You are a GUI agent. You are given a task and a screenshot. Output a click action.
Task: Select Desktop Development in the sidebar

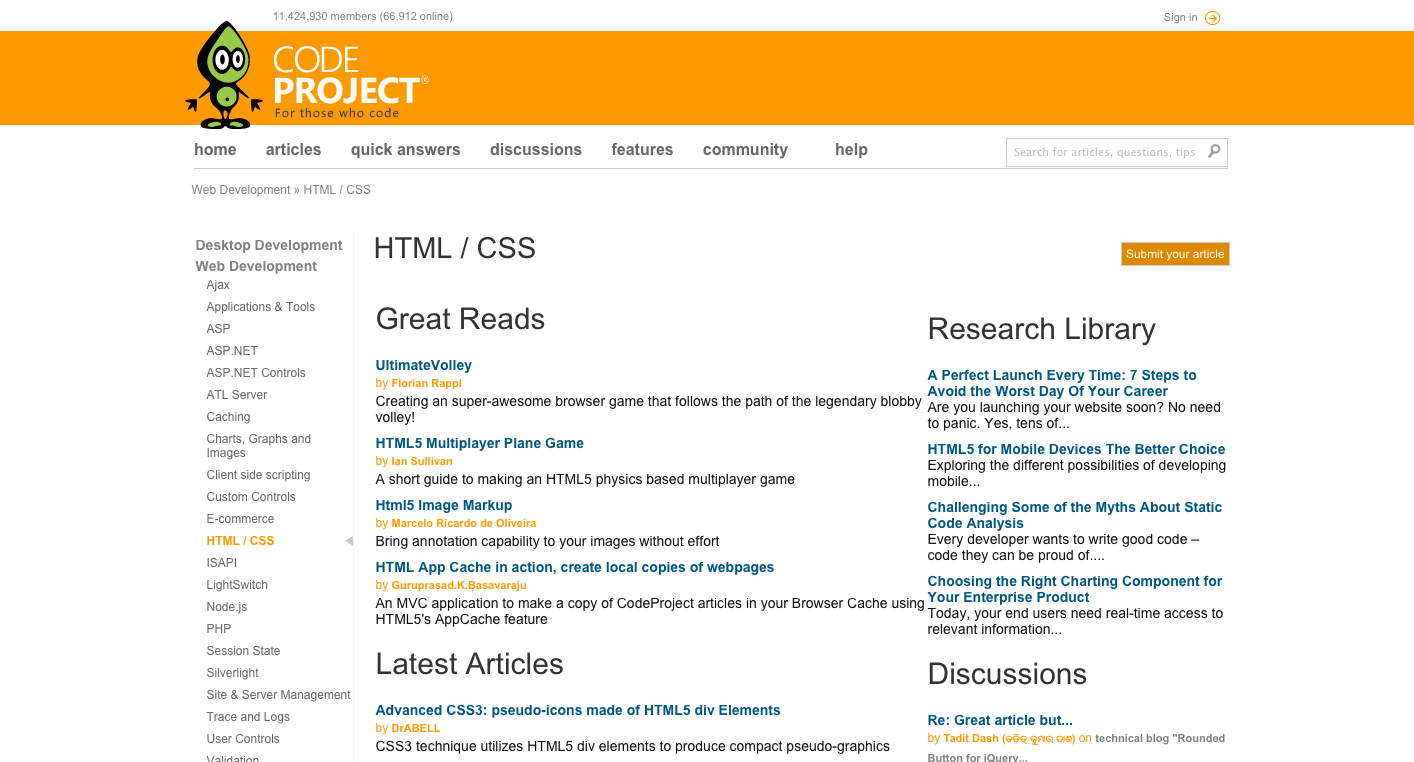pyautogui.click(x=269, y=245)
